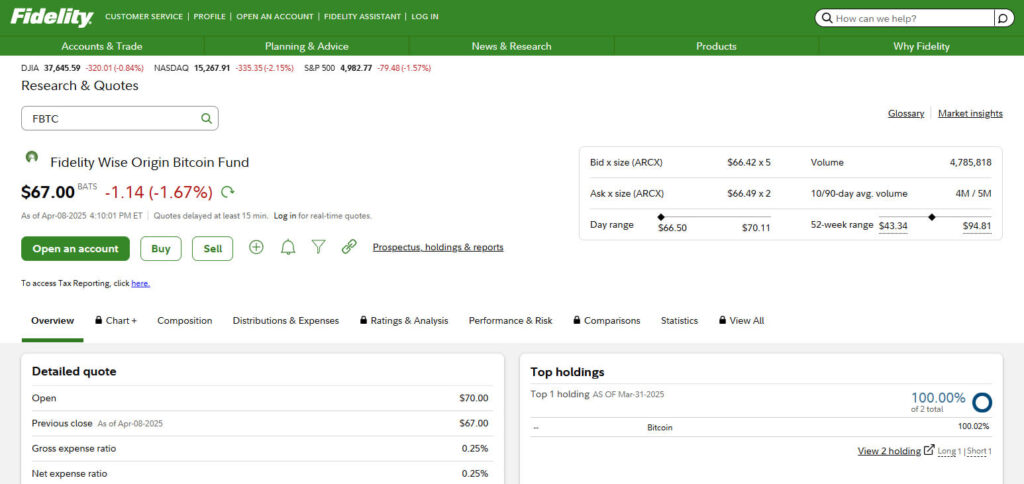Click the green search icon in symbol box
The height and width of the screenshot is (484, 1024).
click(x=206, y=118)
